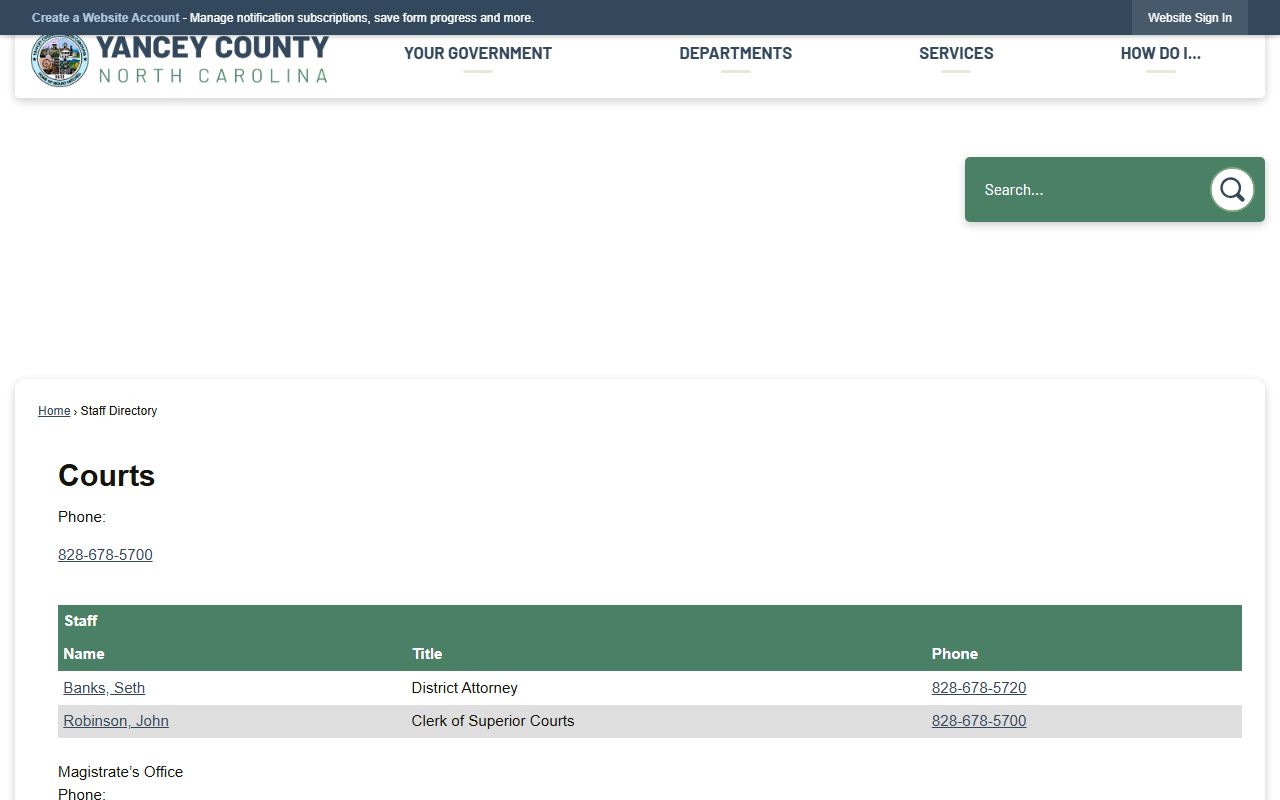Viewport: 1280px width, 800px height.
Task: Select the Clerk of Superior Courts cell
Action: 493,721
